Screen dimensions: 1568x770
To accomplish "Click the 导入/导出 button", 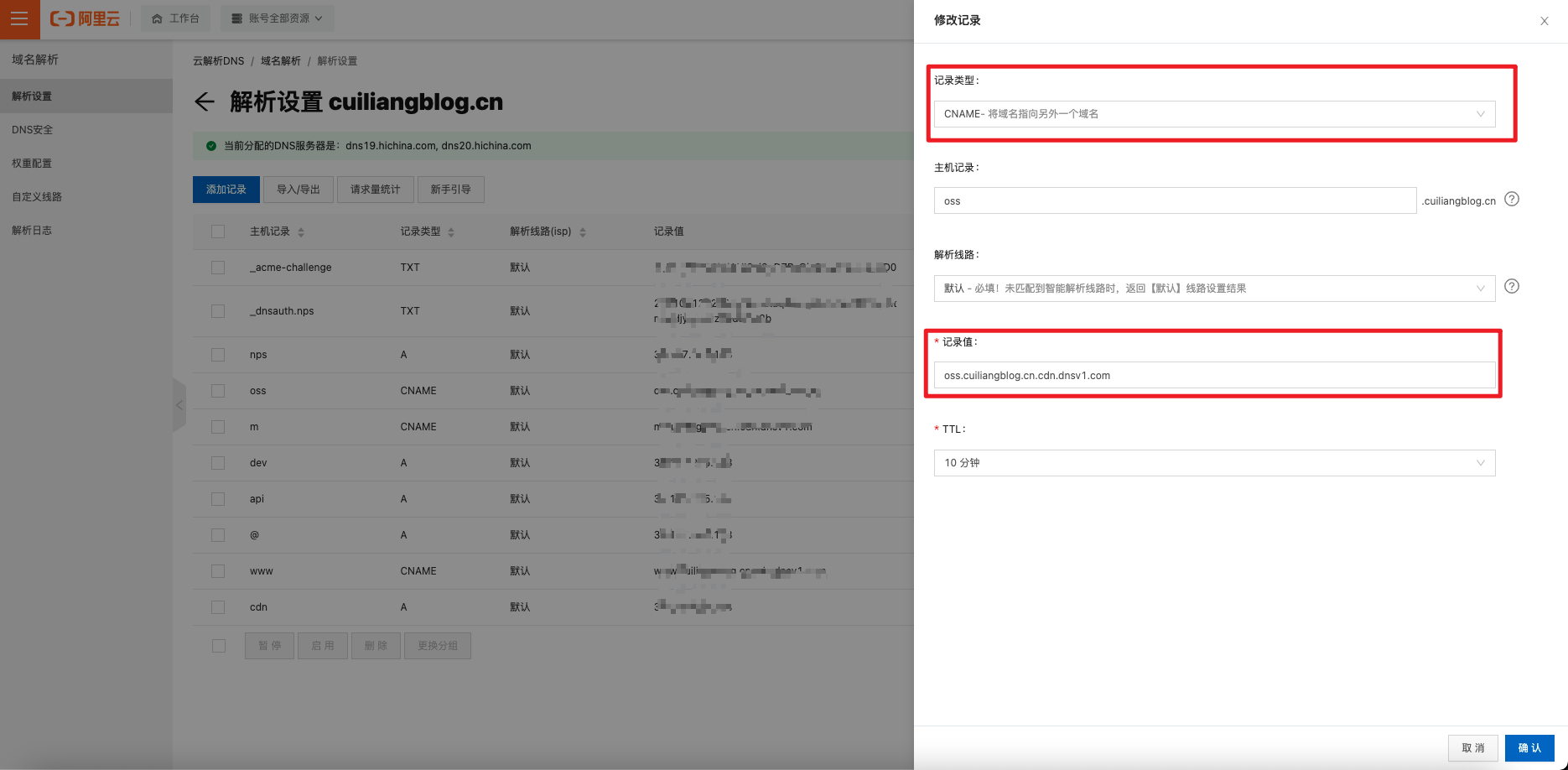I will [299, 190].
